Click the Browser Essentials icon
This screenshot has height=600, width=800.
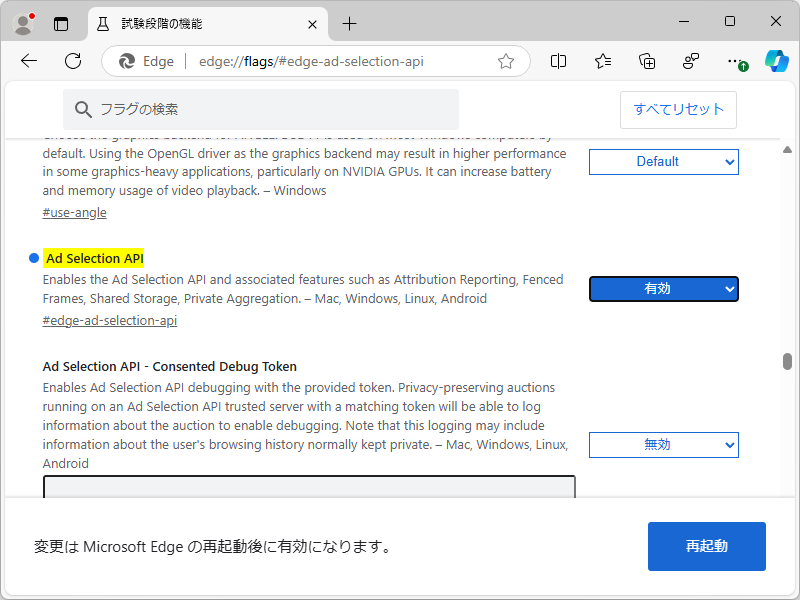point(690,61)
